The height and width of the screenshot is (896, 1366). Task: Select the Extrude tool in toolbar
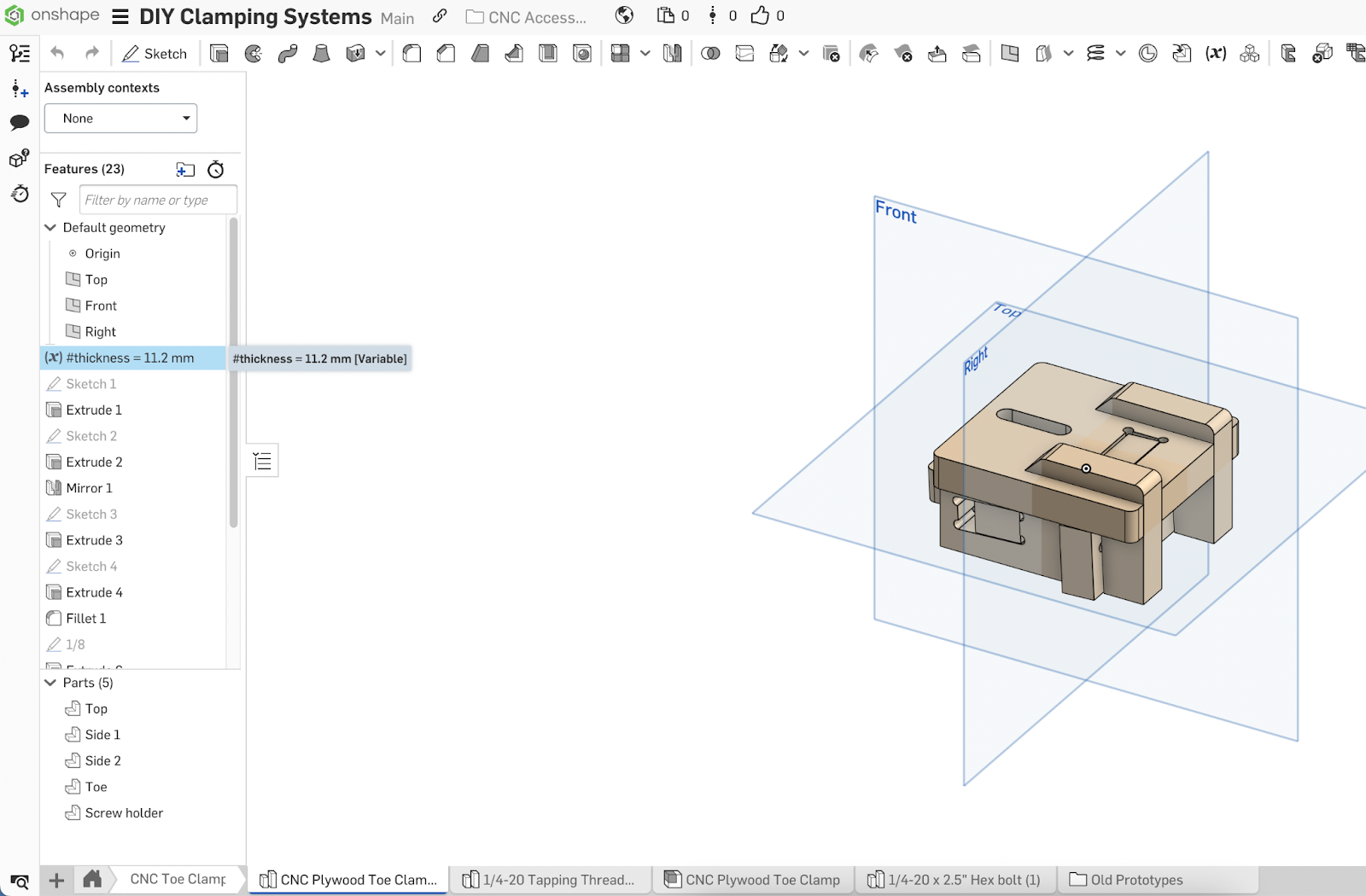point(219,54)
